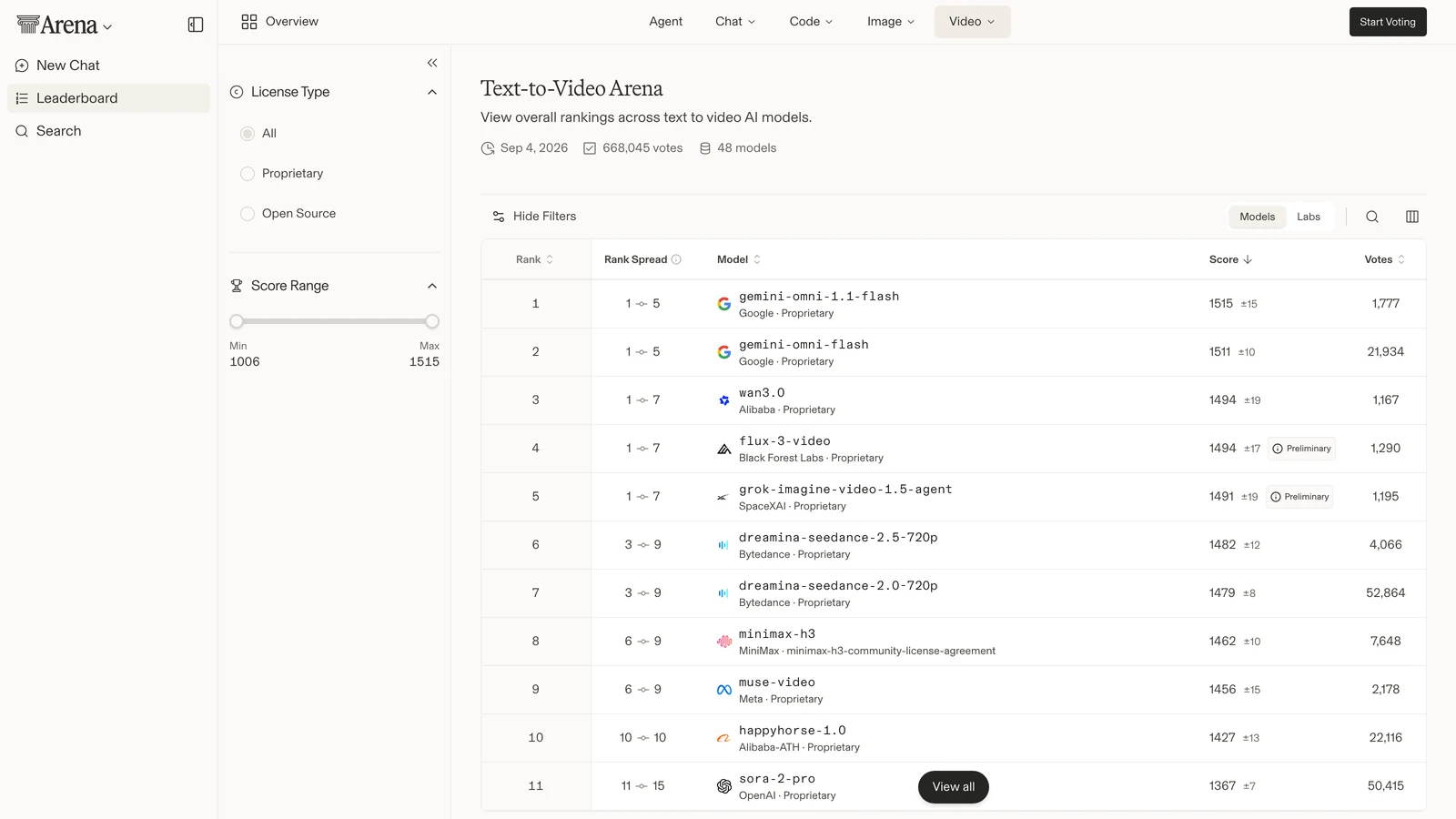Toggle the sidebar panel icon
The image size is (1456, 819).
click(x=196, y=25)
